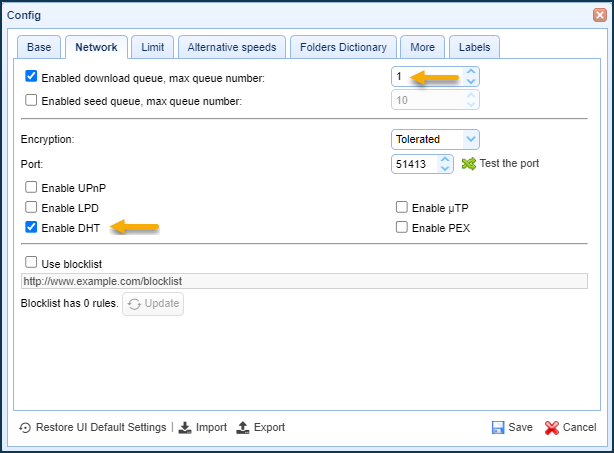614x453 pixels.
Task: Click the 'Config' dialog title
Action: (24, 15)
